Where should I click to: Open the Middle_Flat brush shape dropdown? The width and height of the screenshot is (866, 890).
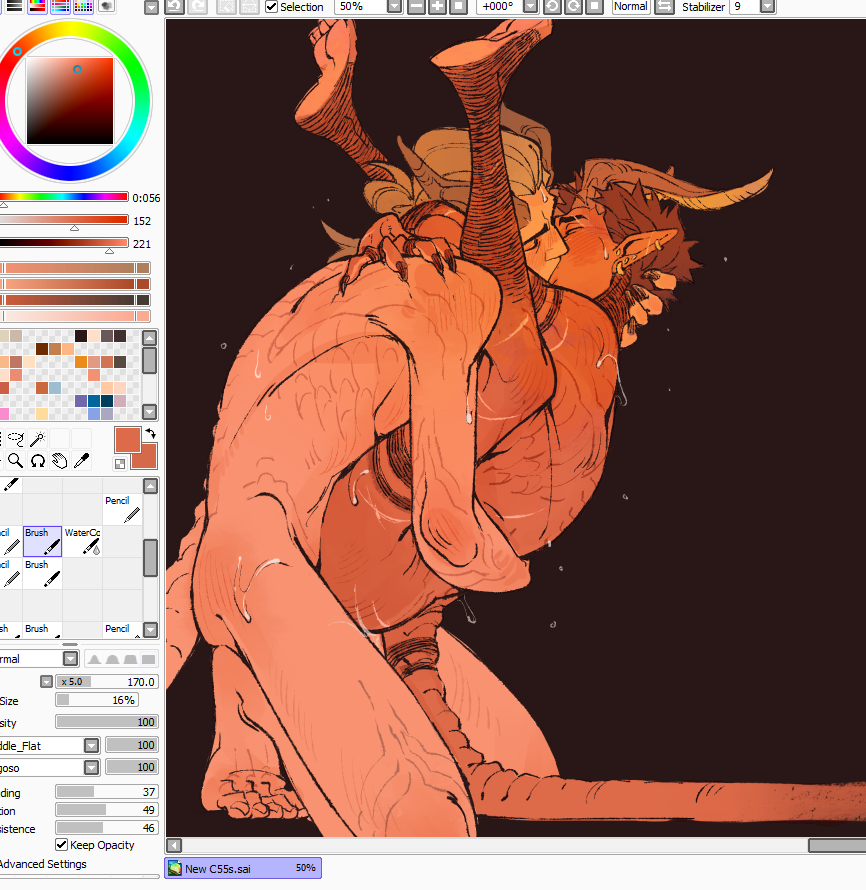pyautogui.click(x=91, y=744)
